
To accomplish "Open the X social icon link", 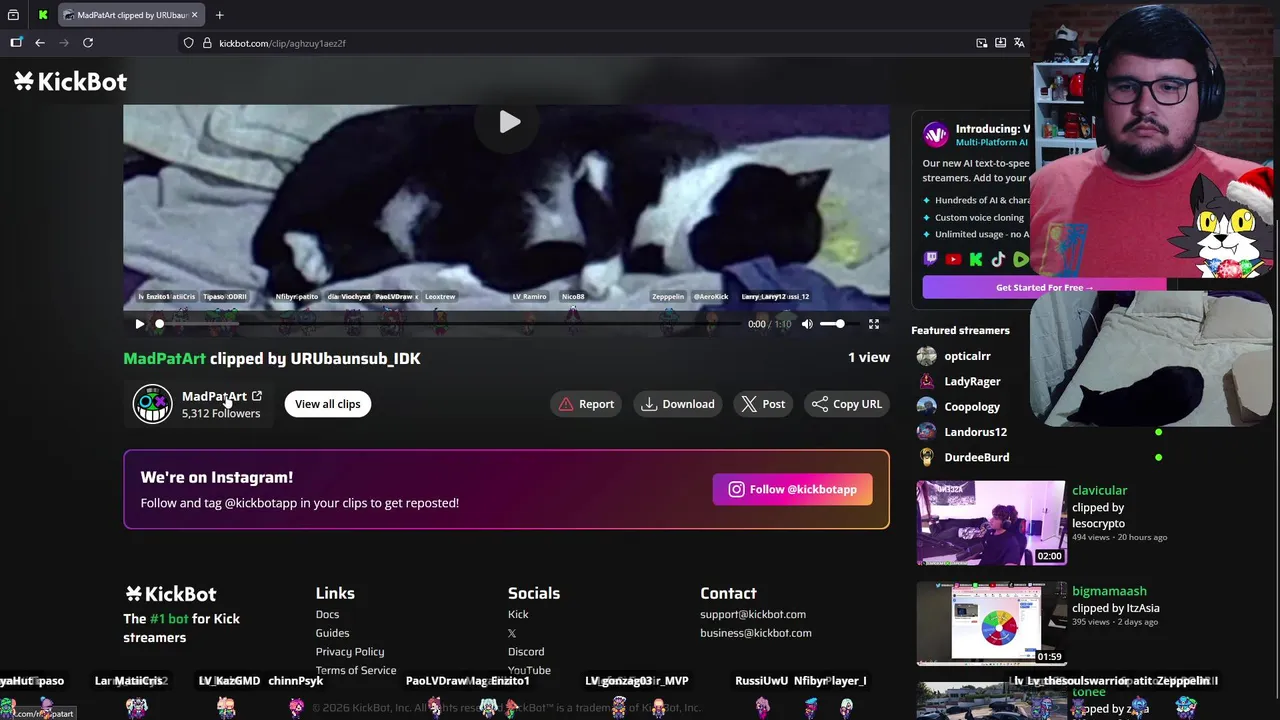I will pos(512,633).
